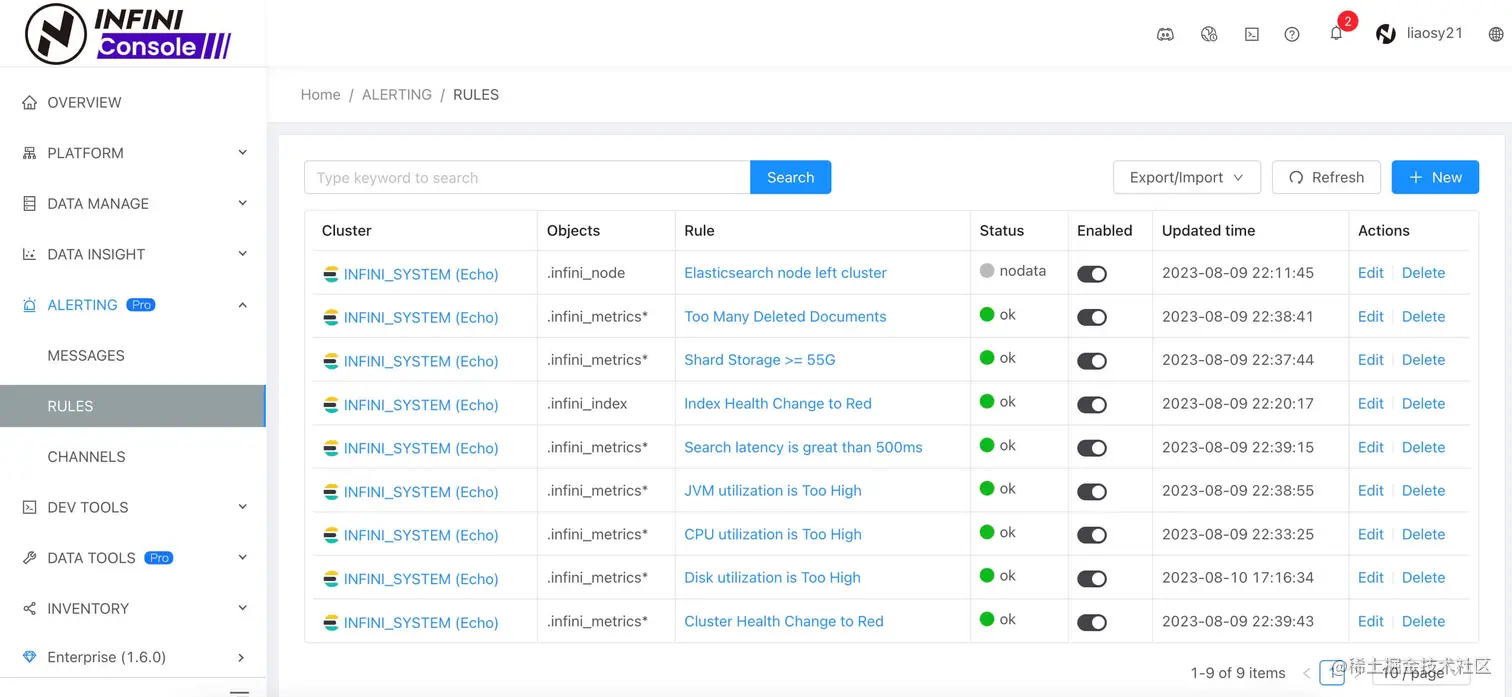Toggle Enabled switch for JVM utilization is Too High
This screenshot has width=1512, height=697.
pyautogui.click(x=1092, y=492)
